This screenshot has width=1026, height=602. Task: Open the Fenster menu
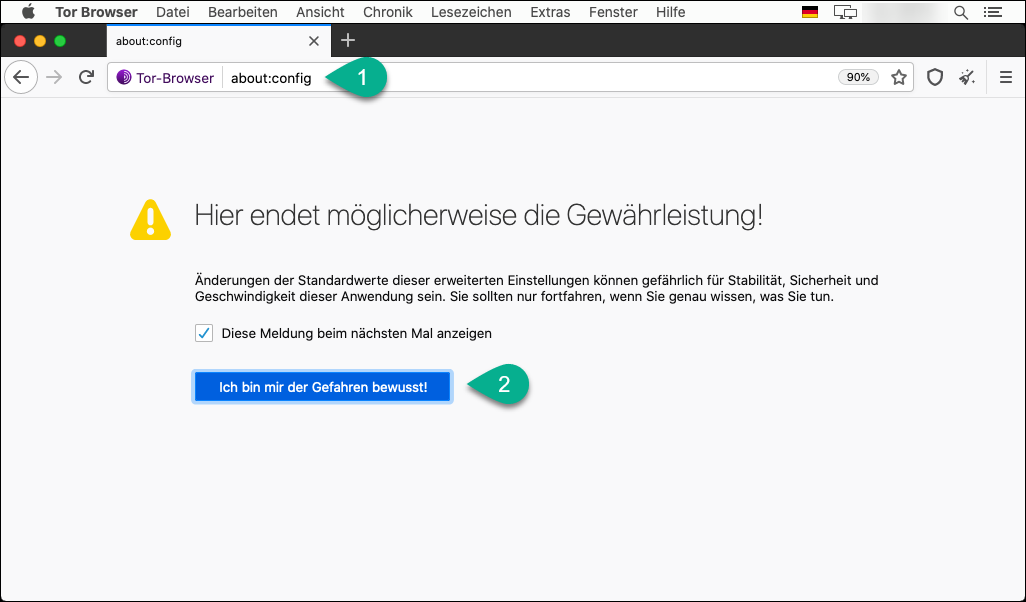[x=613, y=12]
